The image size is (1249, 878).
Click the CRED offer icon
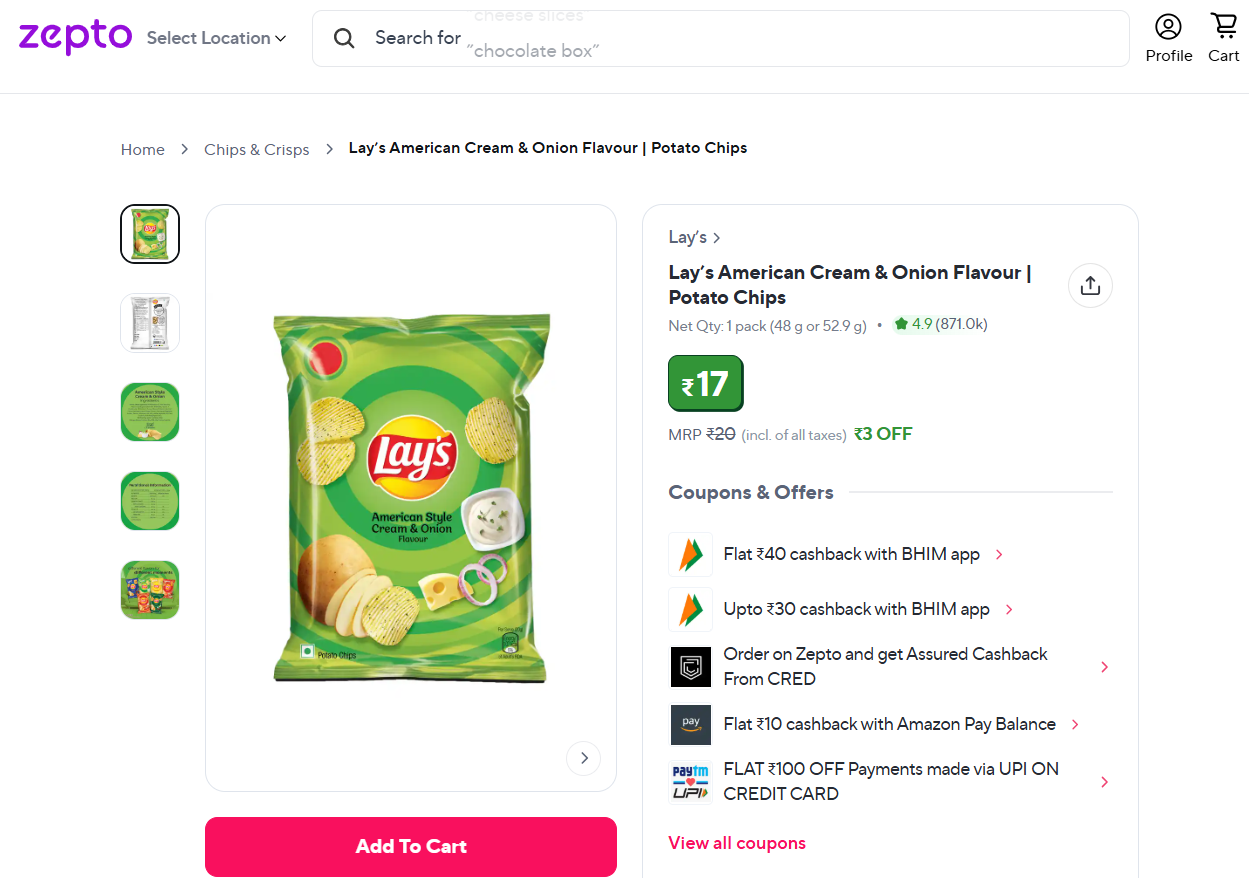(690, 667)
